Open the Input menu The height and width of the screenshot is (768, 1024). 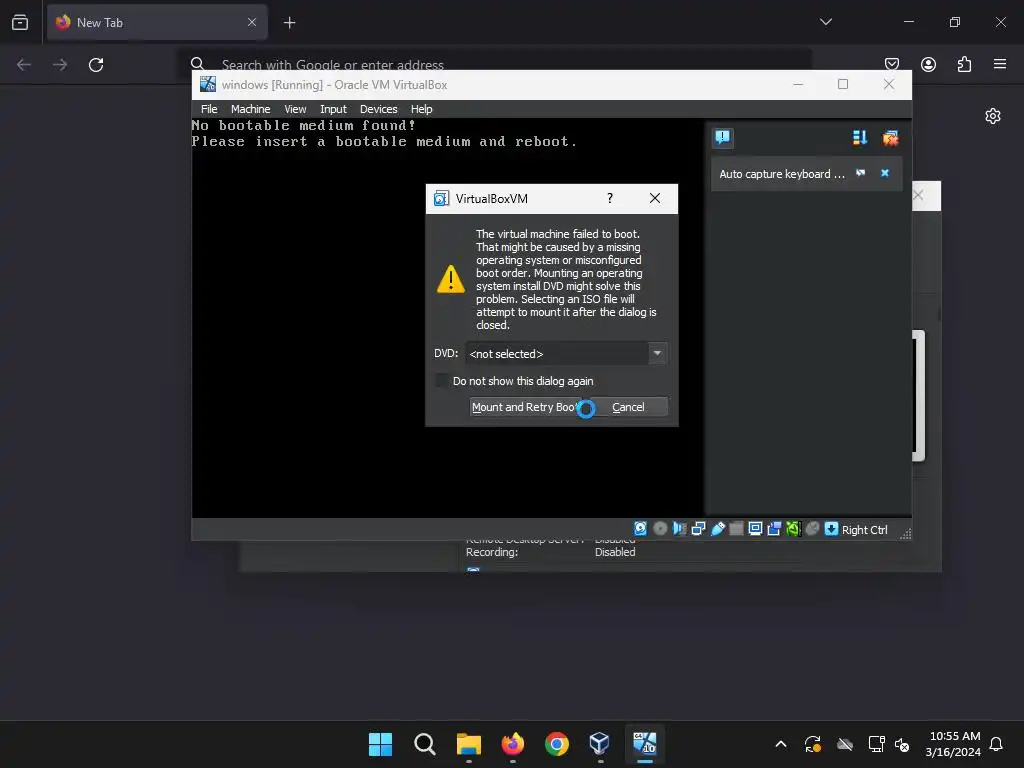[333, 109]
